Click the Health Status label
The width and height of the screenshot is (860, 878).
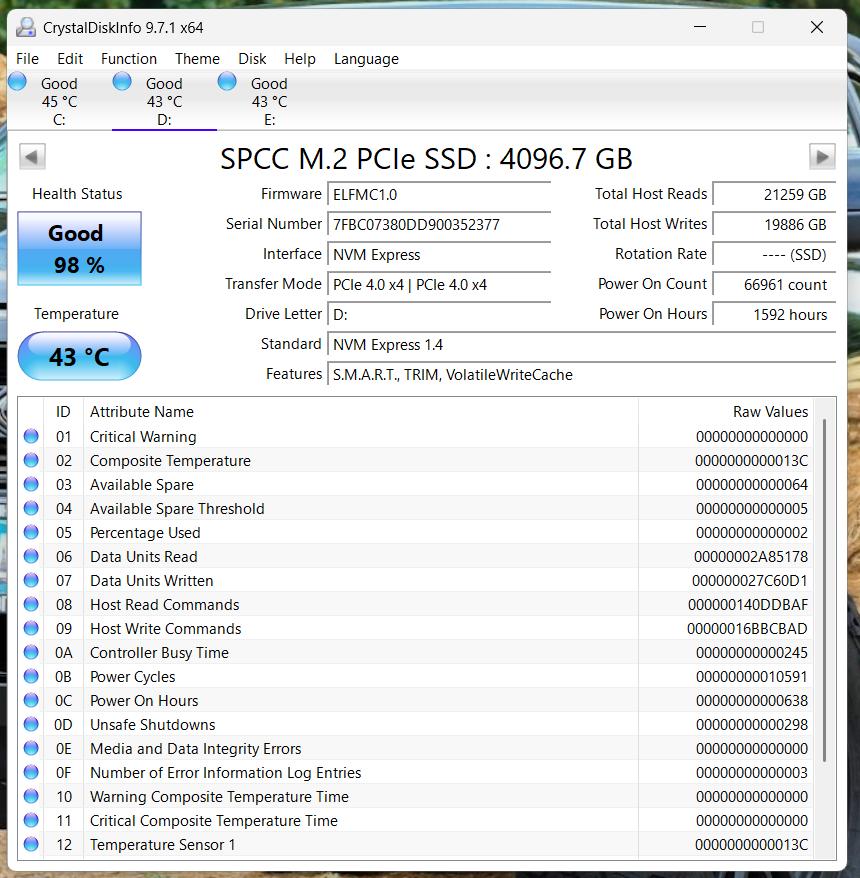tap(77, 194)
